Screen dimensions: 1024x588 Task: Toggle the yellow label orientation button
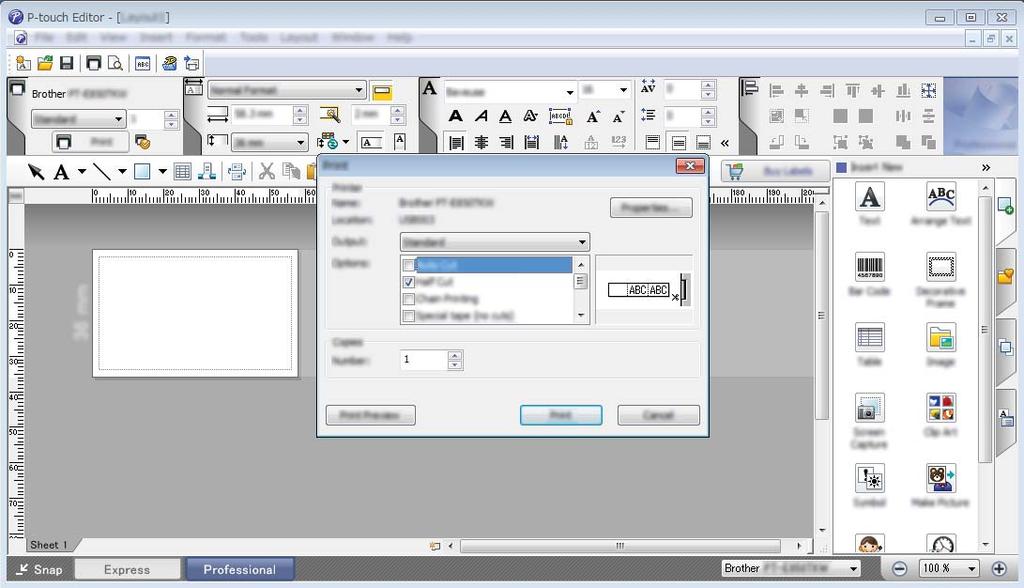pos(381,91)
